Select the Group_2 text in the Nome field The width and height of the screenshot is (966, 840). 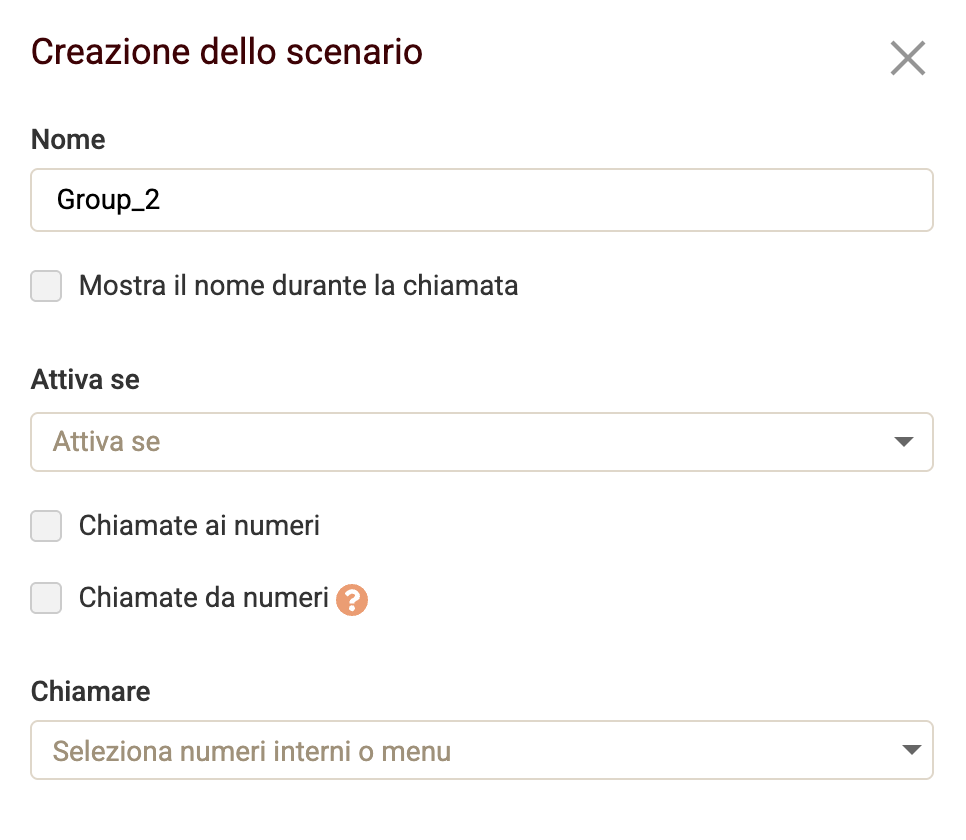pyautogui.click(x=109, y=200)
